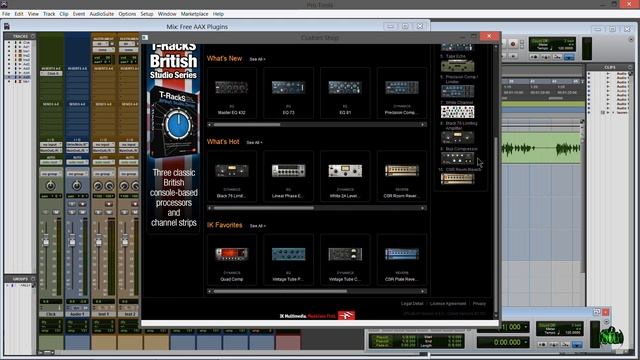Screen dimensions: 640x360
Task: Turn the pan knob on Audio 1 track
Action: coord(76,186)
